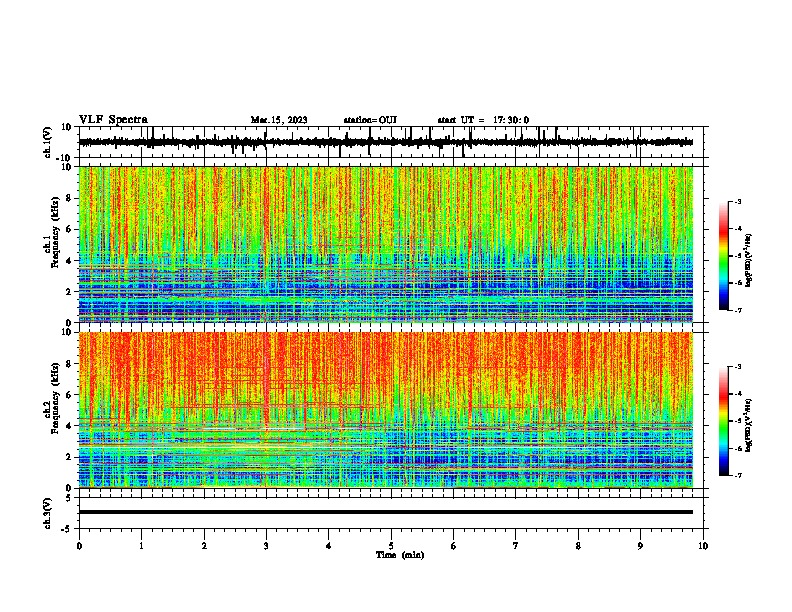
Task: Click the ch.1 color scale bar
Action: [x=723, y=256]
